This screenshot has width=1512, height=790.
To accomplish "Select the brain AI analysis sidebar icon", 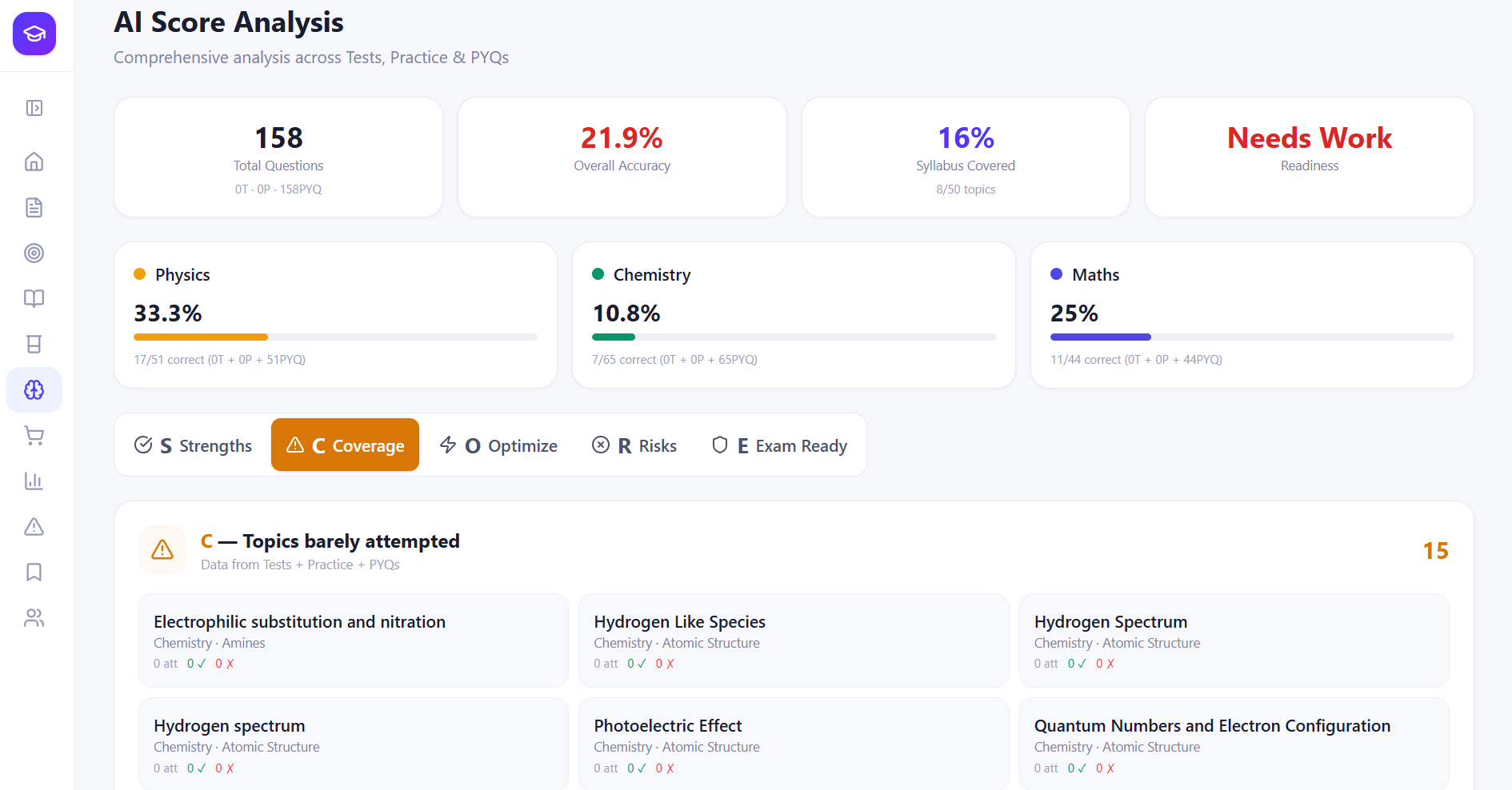I will click(34, 390).
